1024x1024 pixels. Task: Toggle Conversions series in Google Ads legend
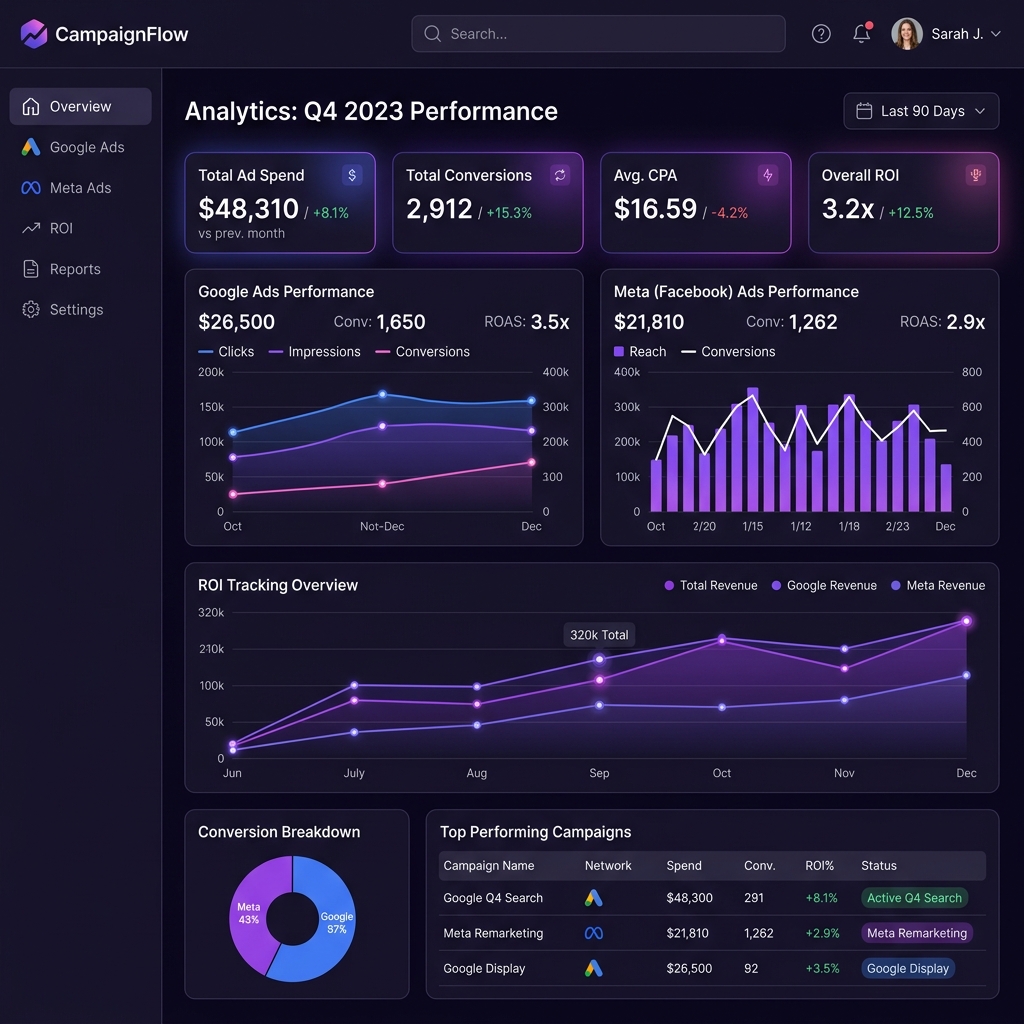(x=423, y=351)
